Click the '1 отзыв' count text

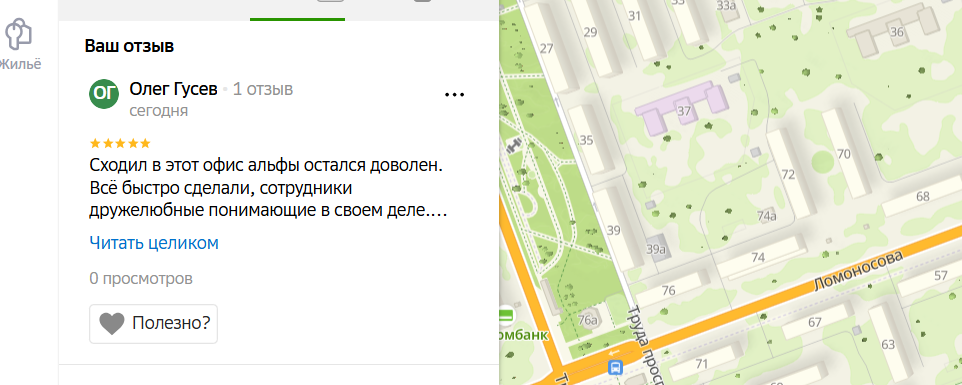click(263, 90)
